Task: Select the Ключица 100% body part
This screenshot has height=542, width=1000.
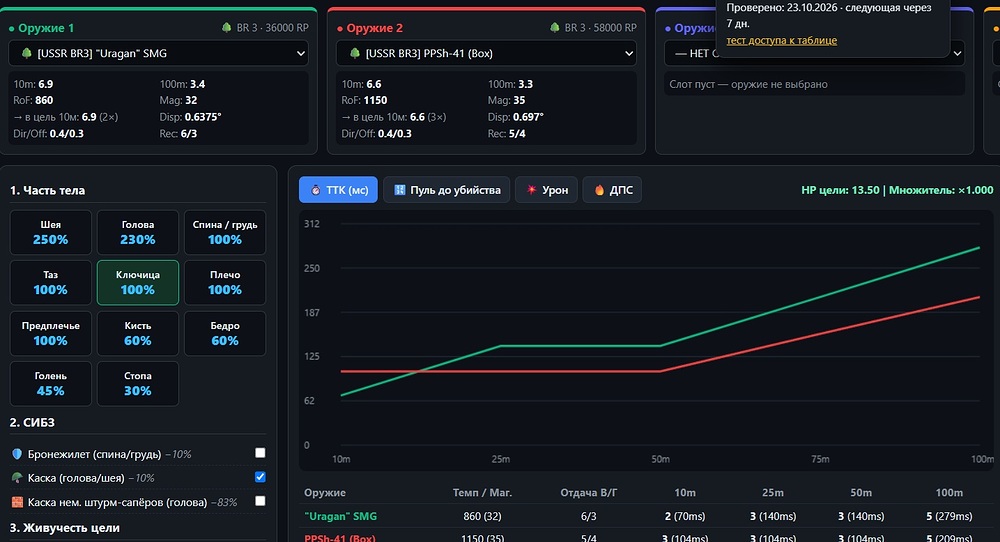Action: [138, 282]
